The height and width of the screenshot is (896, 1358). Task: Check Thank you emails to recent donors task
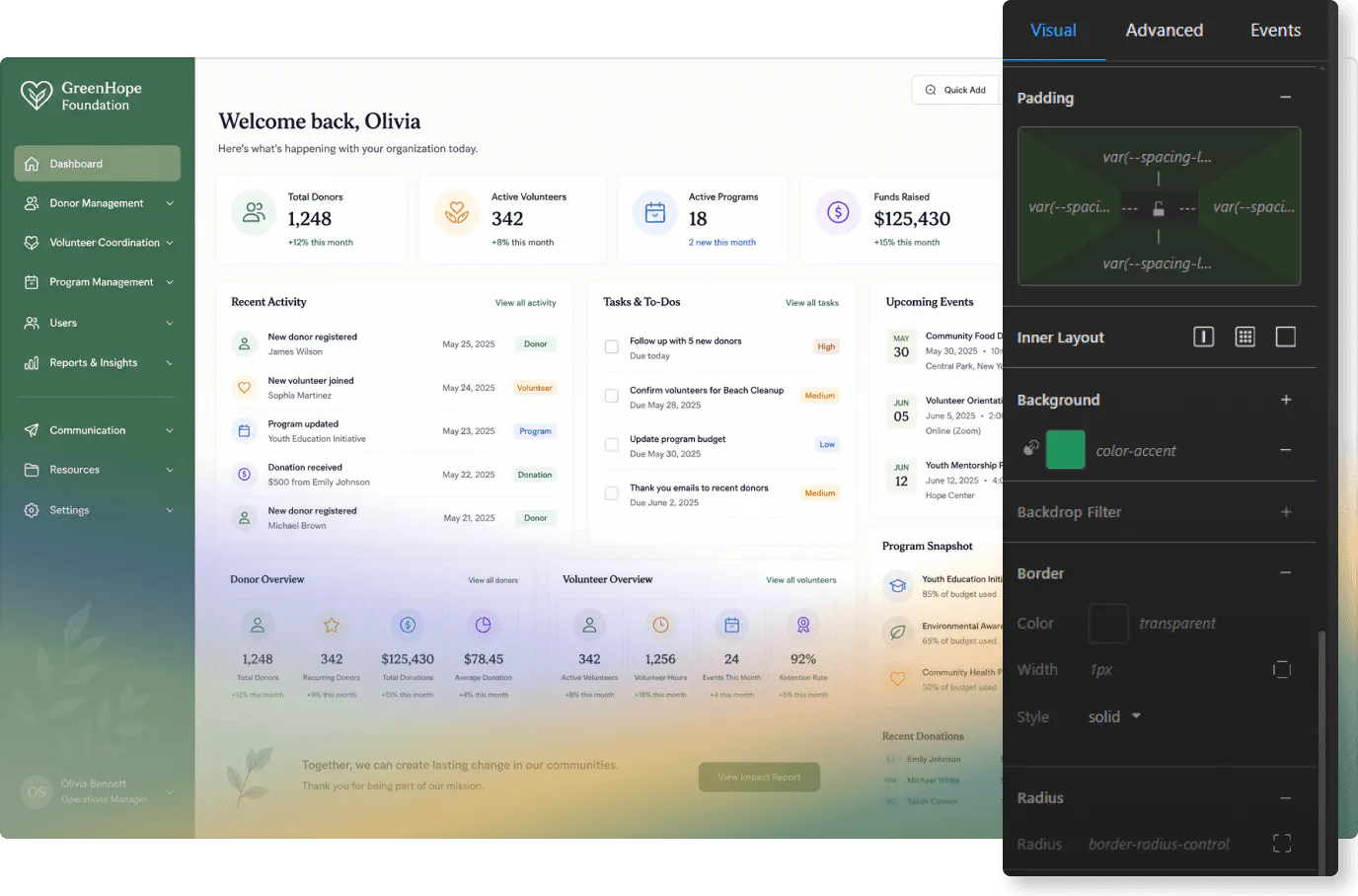[x=612, y=493]
